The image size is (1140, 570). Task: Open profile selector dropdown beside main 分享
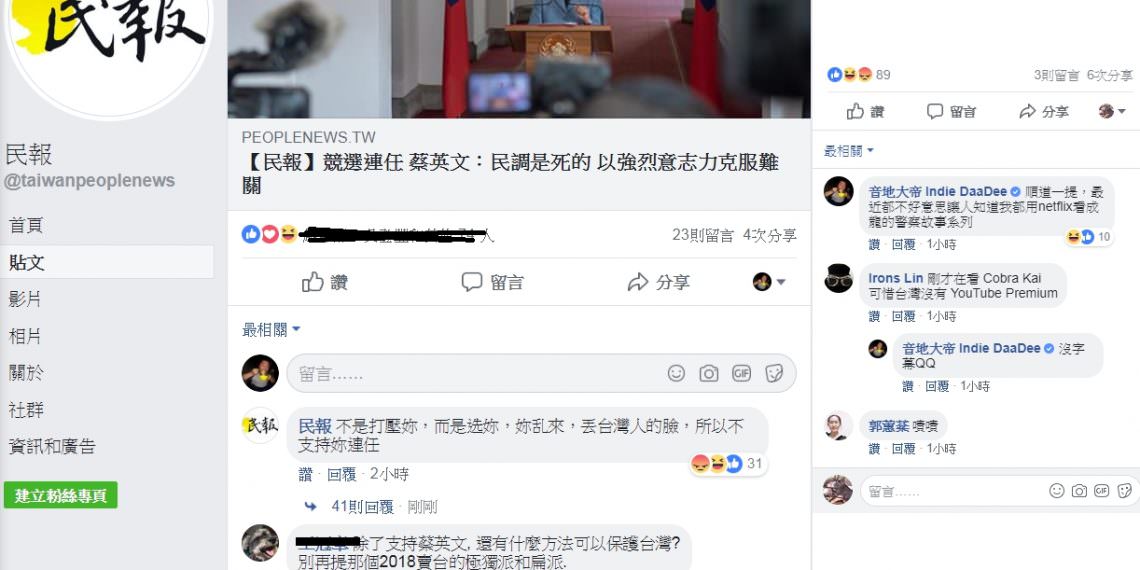(769, 282)
